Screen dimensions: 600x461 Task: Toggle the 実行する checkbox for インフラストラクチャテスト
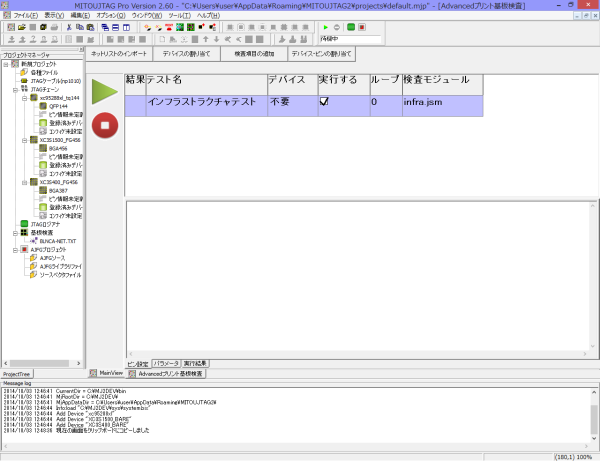(324, 102)
